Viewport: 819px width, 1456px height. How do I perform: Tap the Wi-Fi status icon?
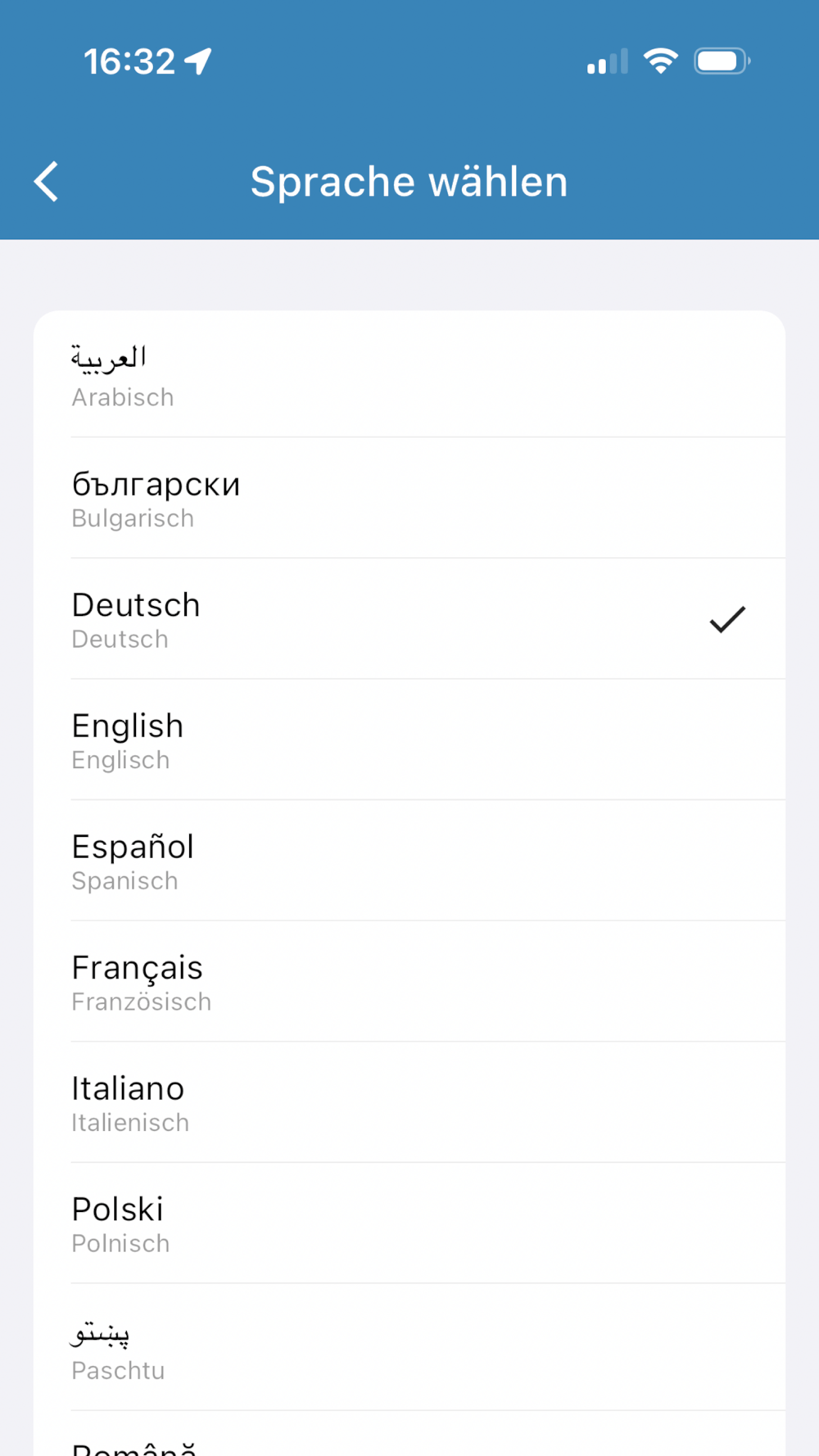660,61
